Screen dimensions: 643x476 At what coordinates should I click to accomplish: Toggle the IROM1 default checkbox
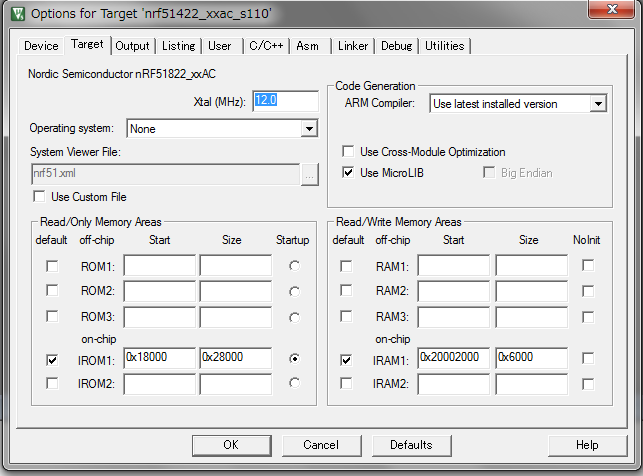click(x=52, y=360)
